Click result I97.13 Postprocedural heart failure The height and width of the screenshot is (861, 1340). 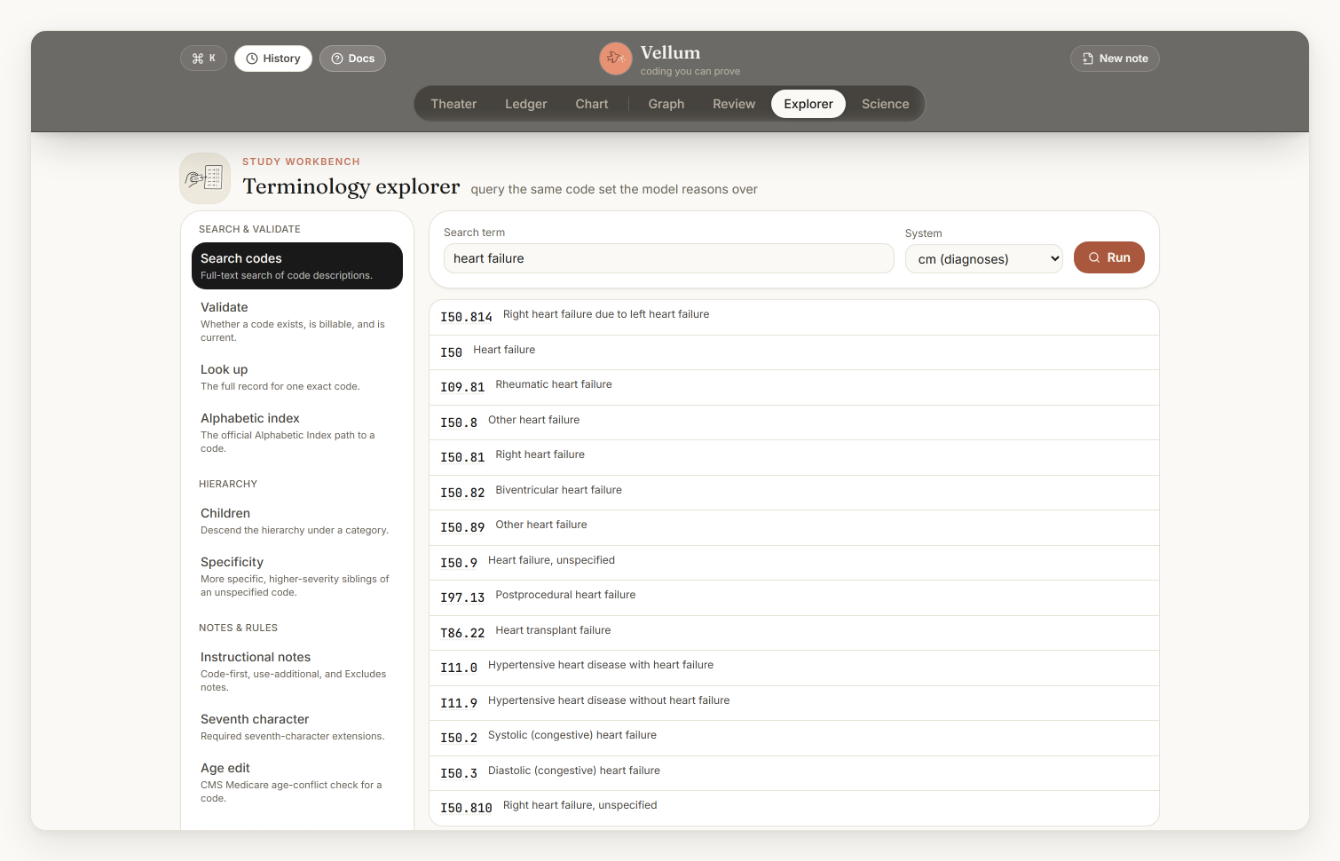794,597
